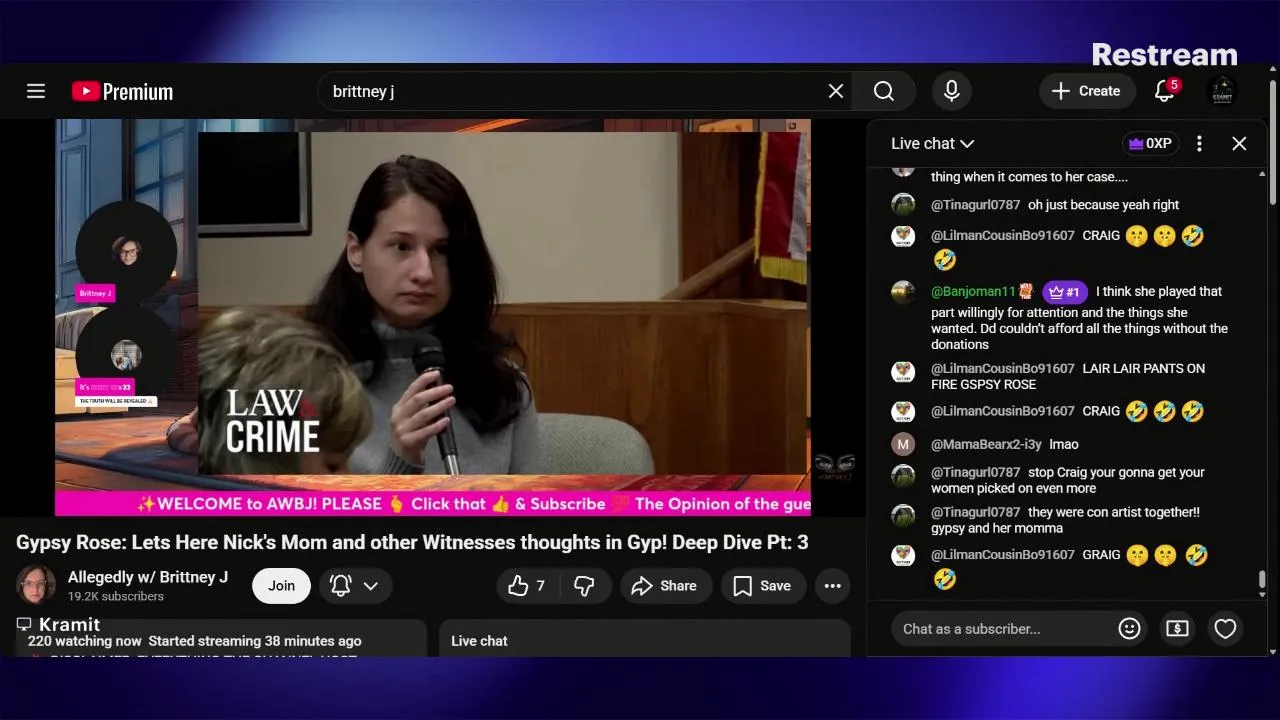The width and height of the screenshot is (1280, 720).
Task: Share this live stream
Action: 665,586
